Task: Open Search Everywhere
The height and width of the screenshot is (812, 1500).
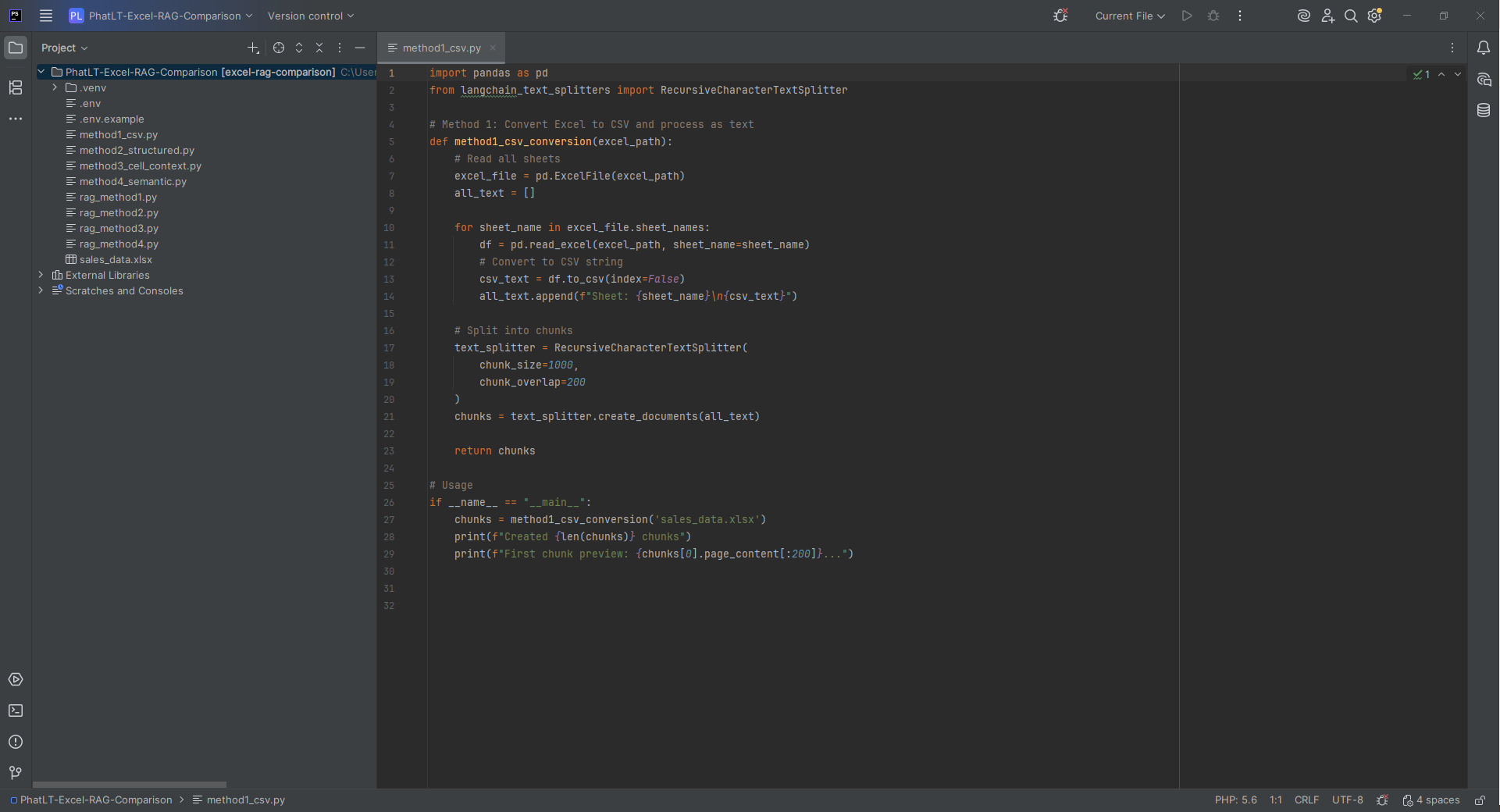Action: 1350,16
